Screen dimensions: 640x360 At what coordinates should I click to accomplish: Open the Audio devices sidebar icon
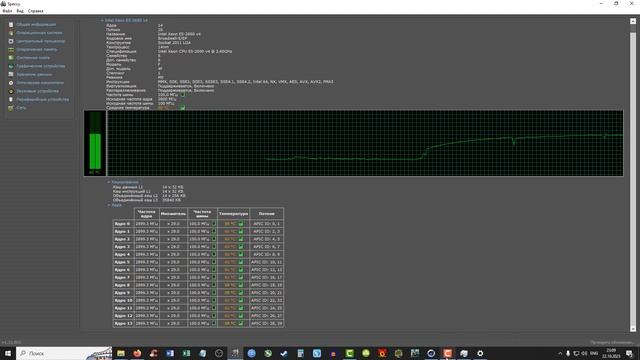coord(11,91)
